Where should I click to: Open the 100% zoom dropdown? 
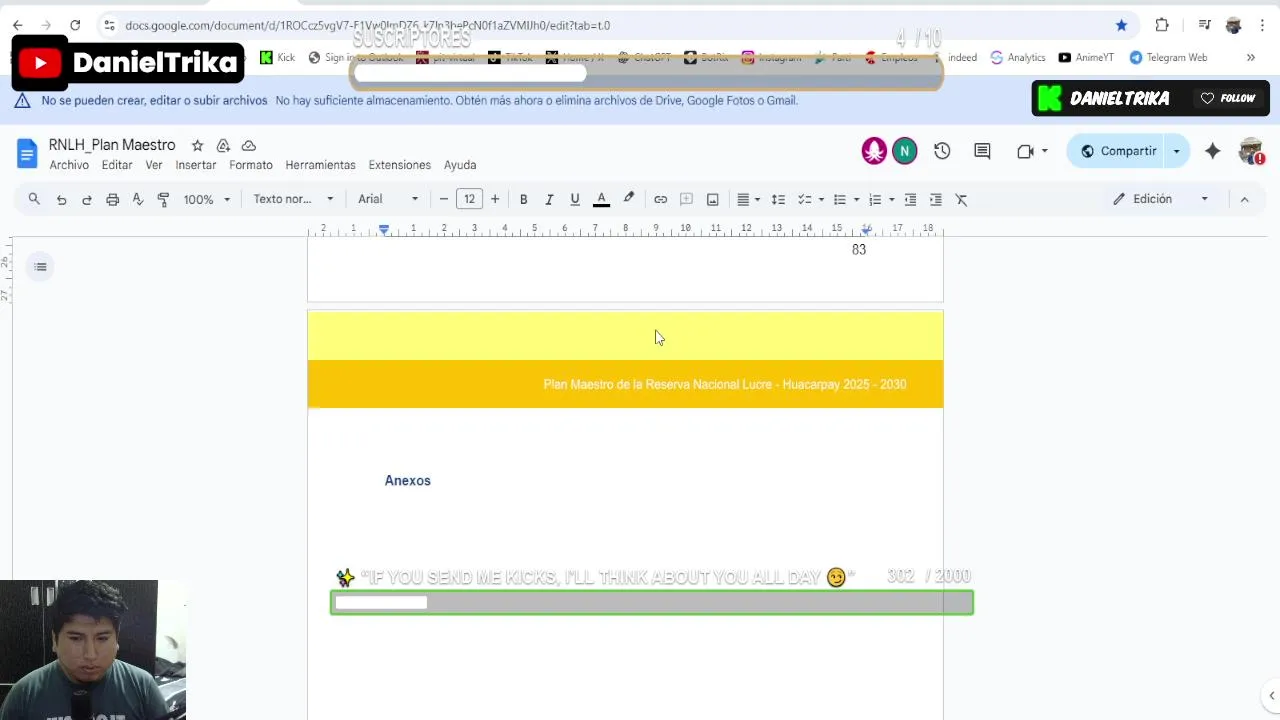(207, 199)
